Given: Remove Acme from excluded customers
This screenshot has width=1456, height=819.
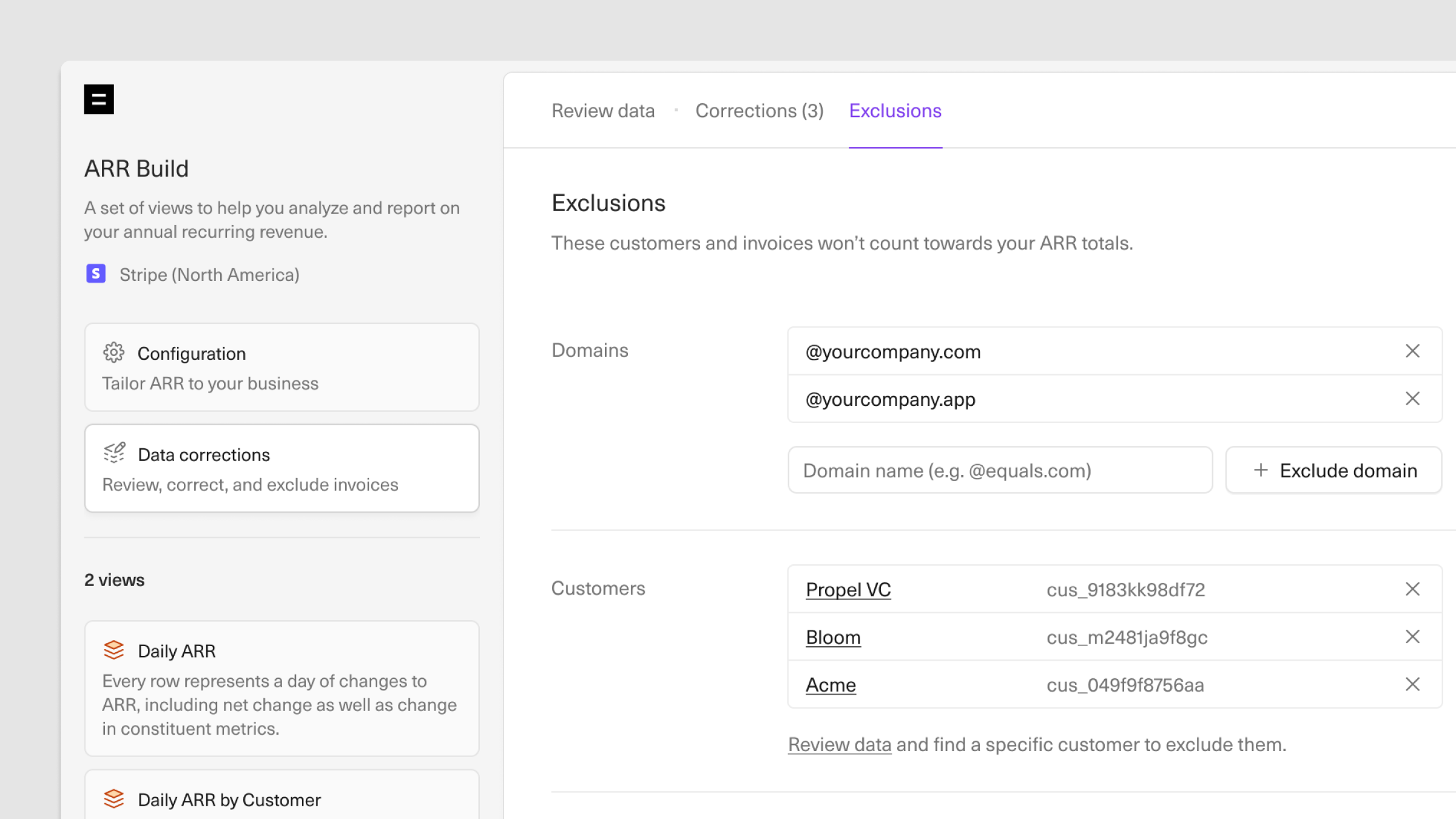Looking at the screenshot, I should (1412, 684).
